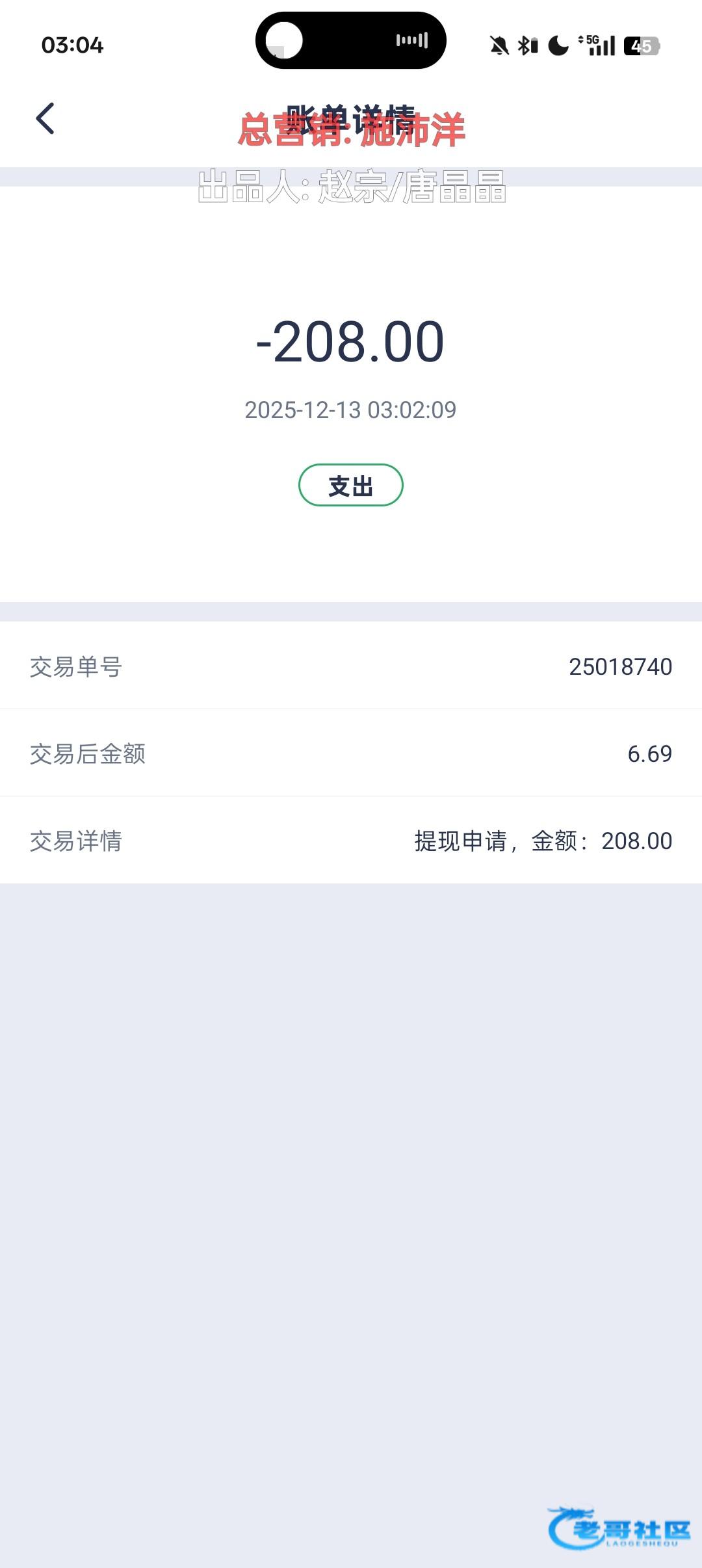Viewport: 702px width, 1568px height.
Task: Tap the 交易后金额 row label
Action: pos(88,754)
